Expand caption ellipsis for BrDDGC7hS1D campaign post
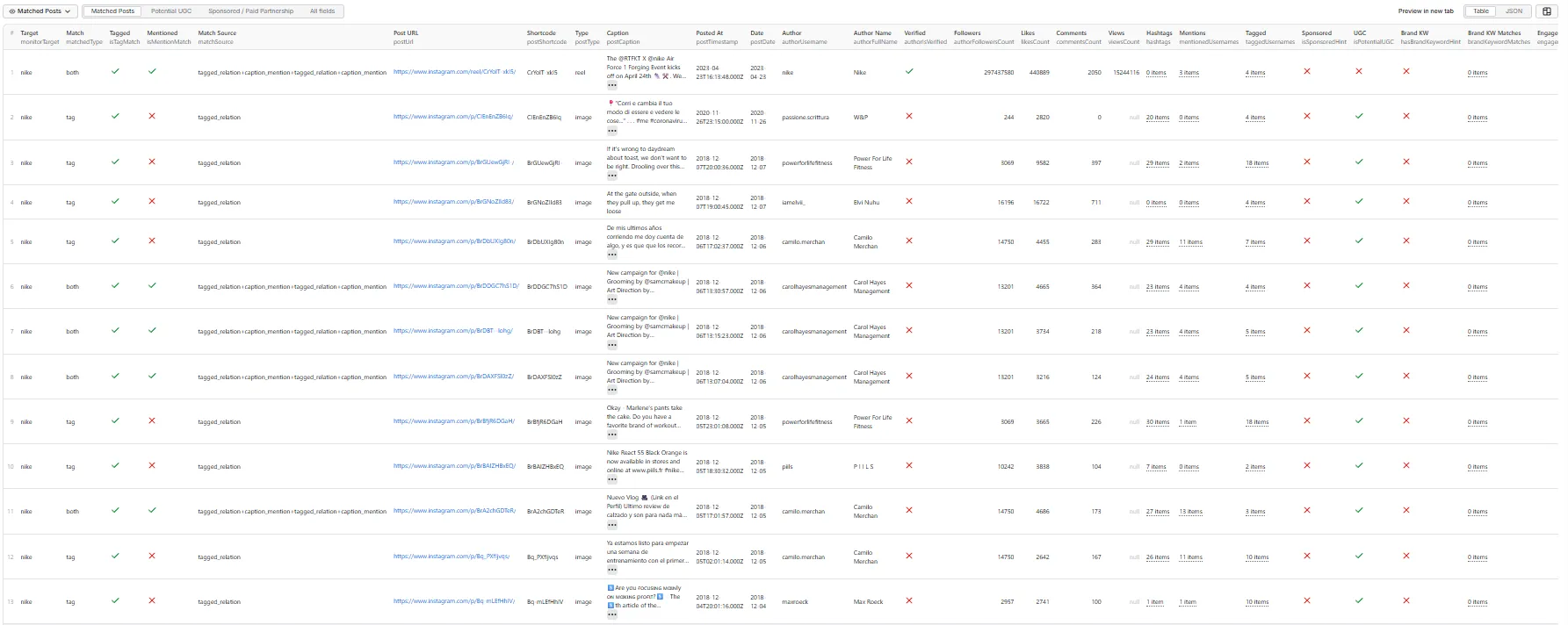Screen dimensions: 1568x625 click(612, 299)
